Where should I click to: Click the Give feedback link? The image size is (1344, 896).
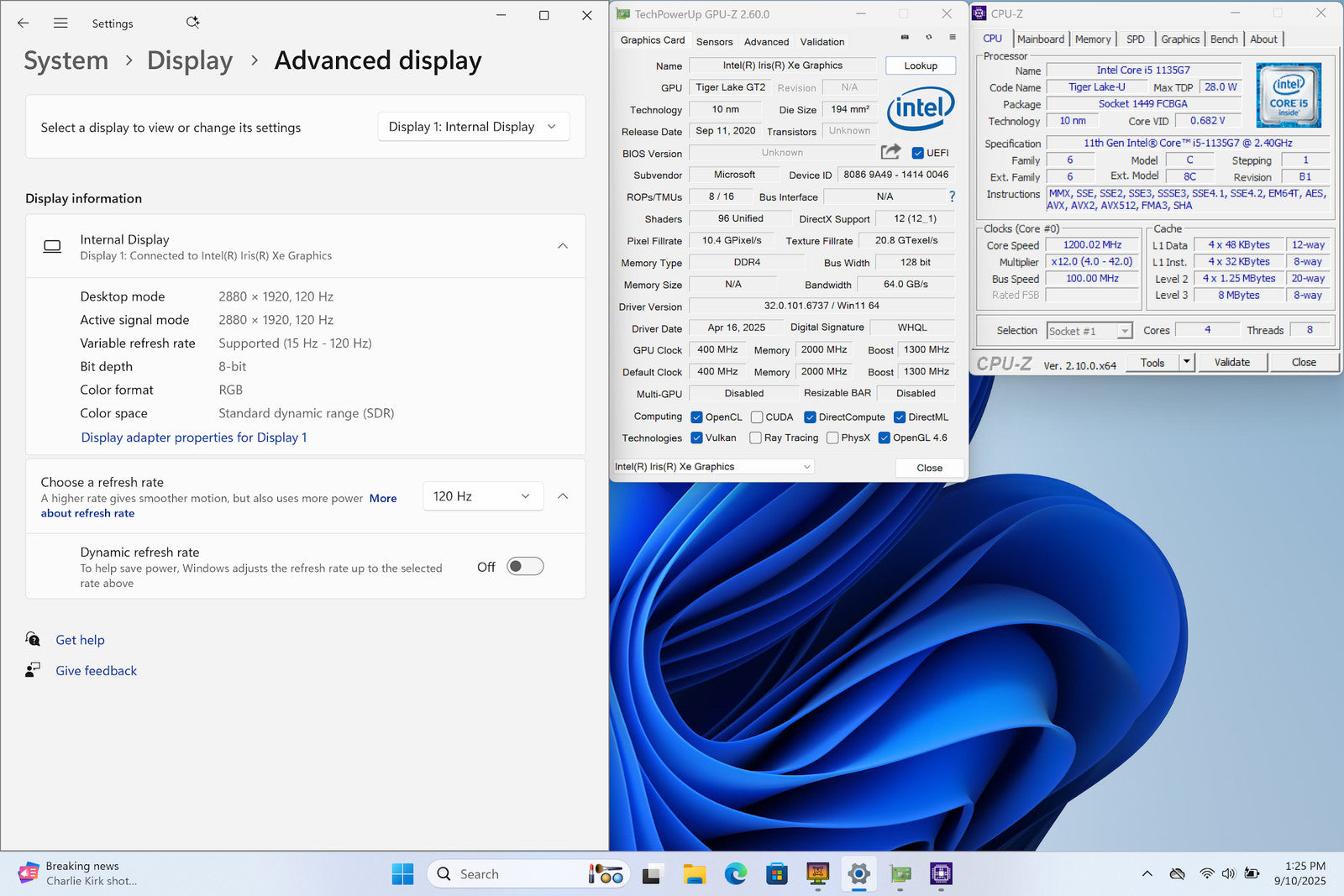click(97, 671)
